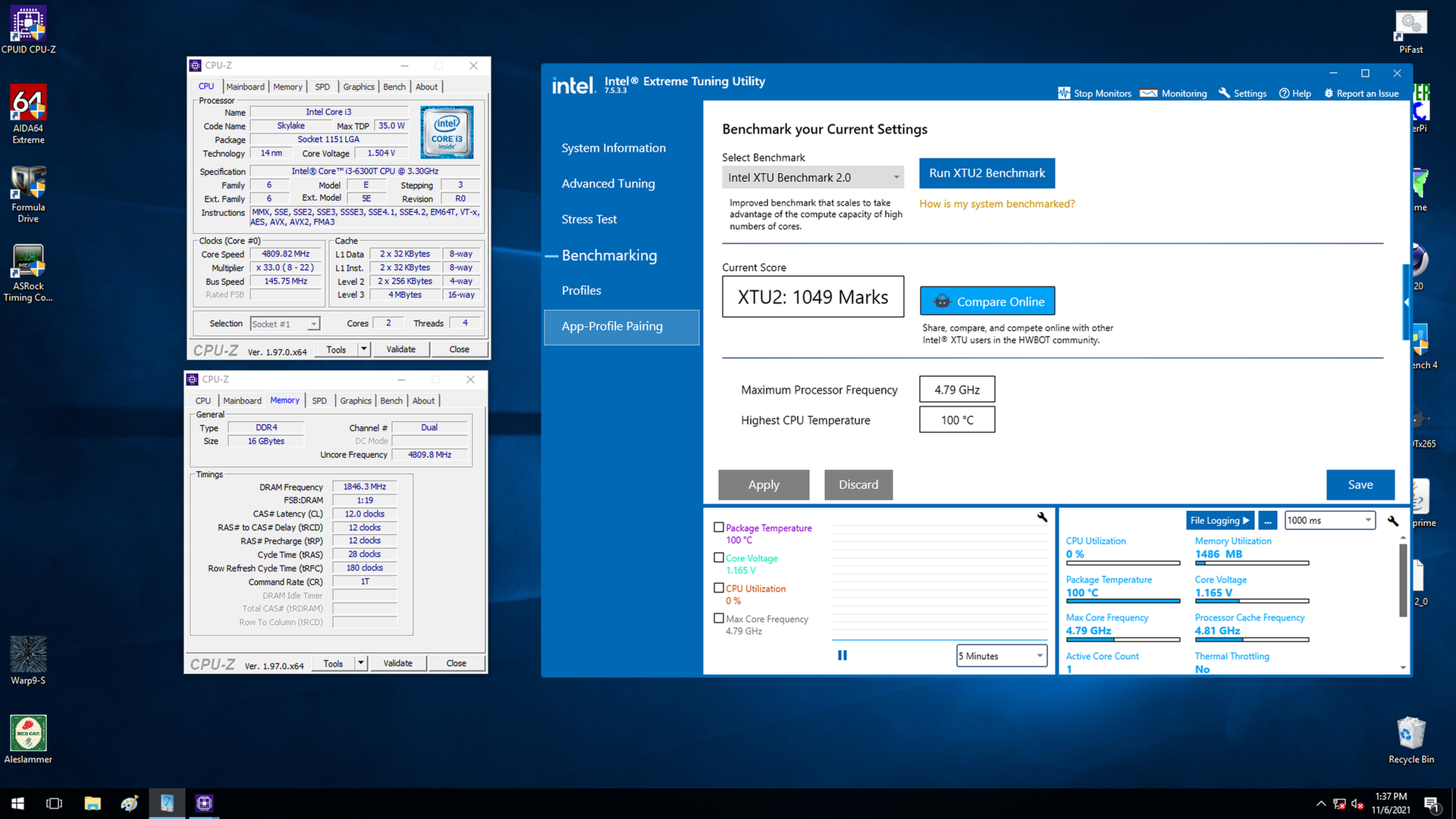Click the volume muted tray icon
1456x819 pixels.
pyautogui.click(x=1357, y=804)
